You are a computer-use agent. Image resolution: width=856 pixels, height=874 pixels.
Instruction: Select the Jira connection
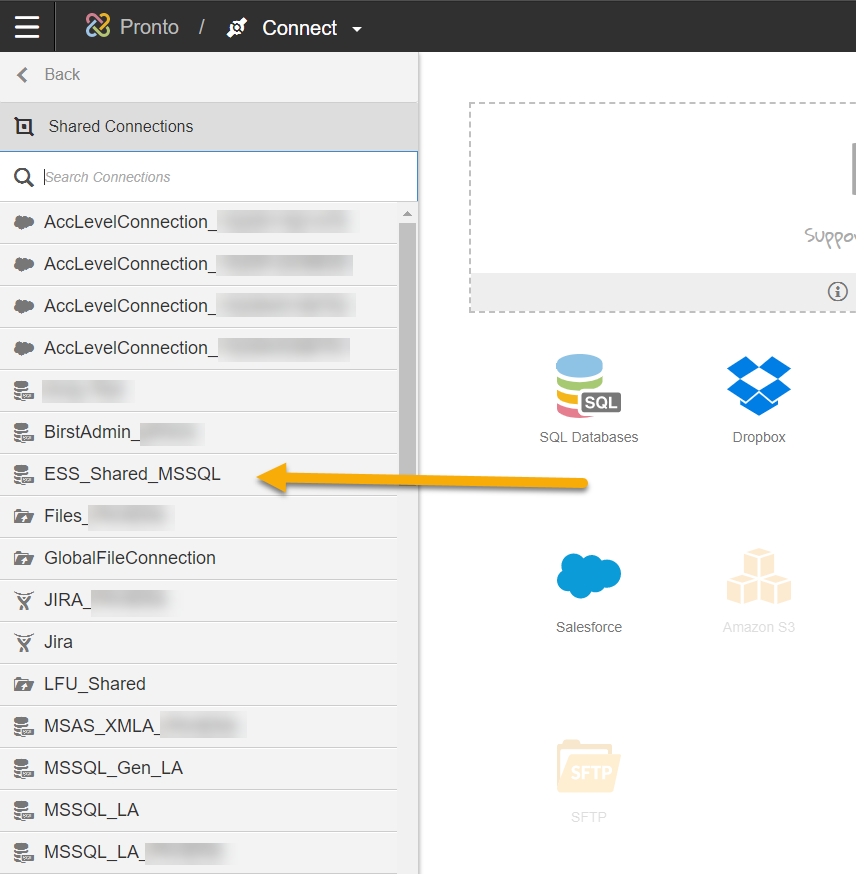tap(58, 642)
